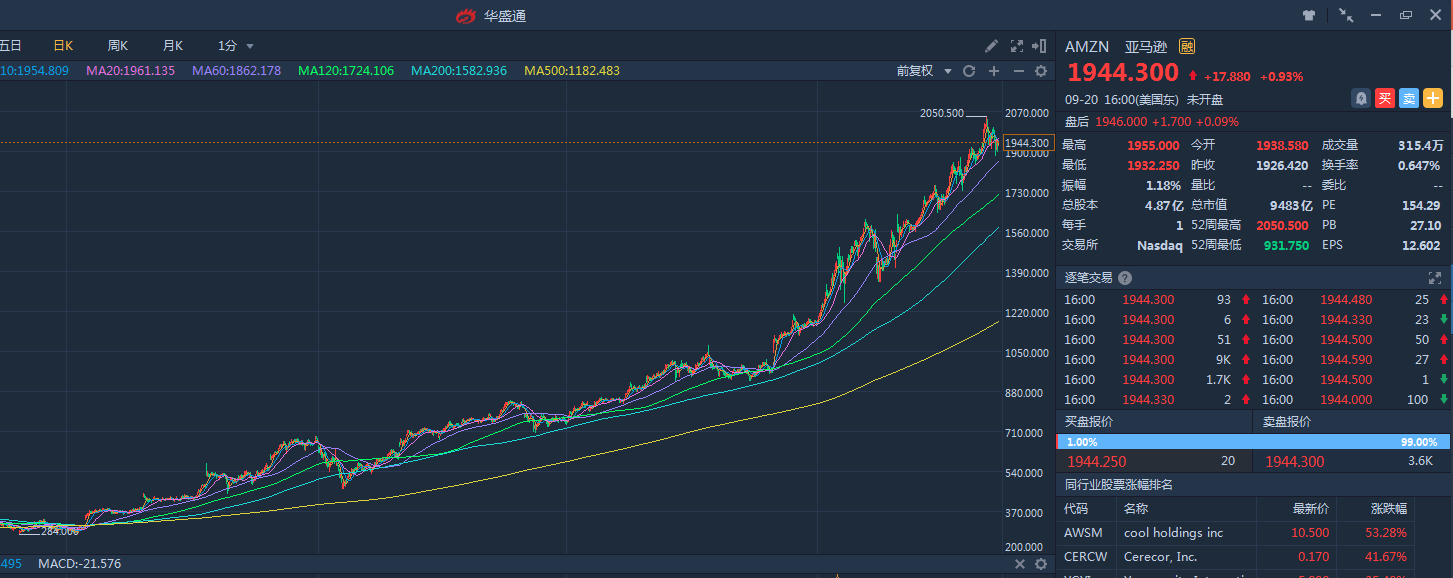This screenshot has height=578, width=1453.
Task: Click the trade row with 9K volume
Action: click(x=1156, y=359)
